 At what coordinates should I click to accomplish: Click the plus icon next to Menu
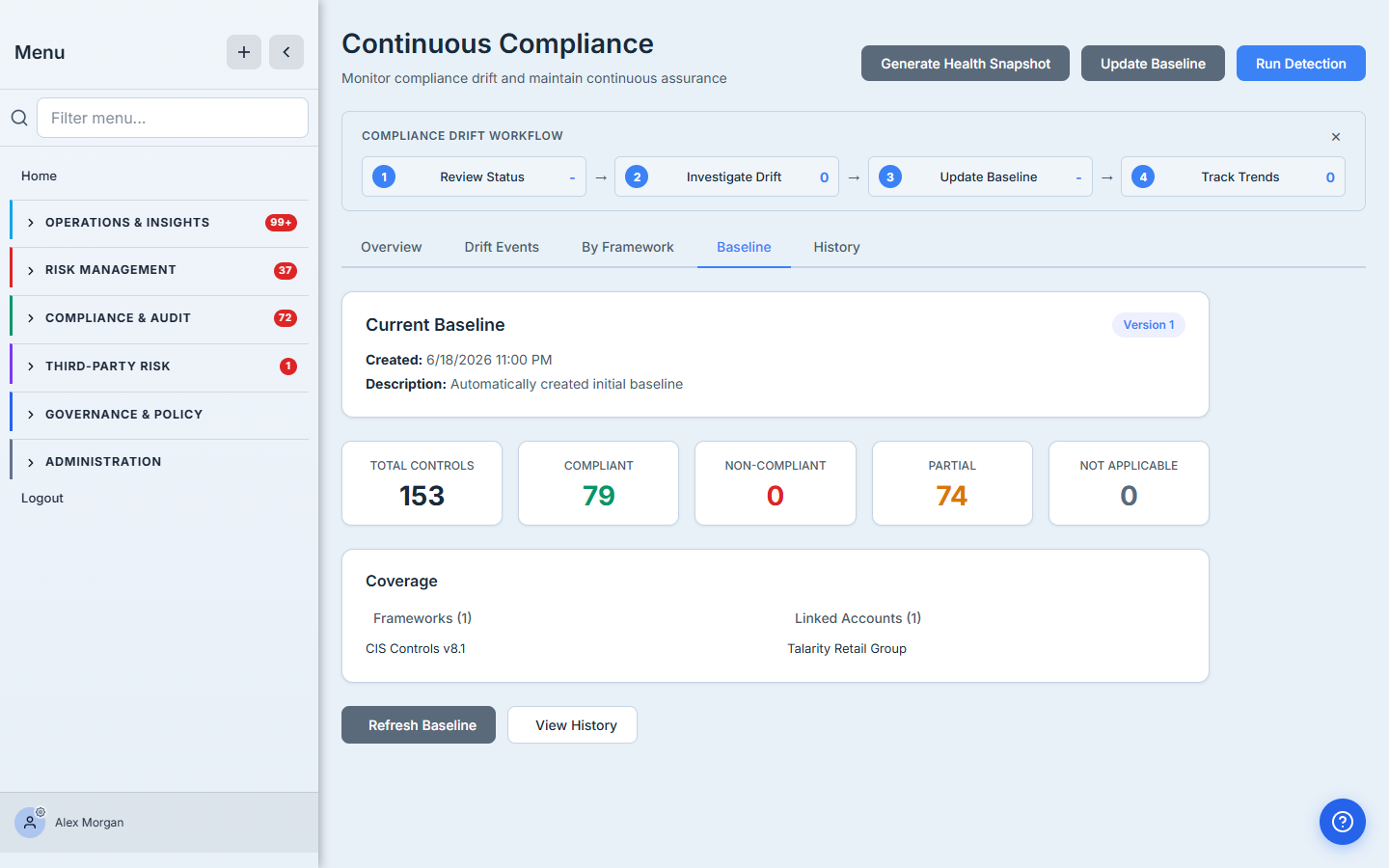pos(244,52)
